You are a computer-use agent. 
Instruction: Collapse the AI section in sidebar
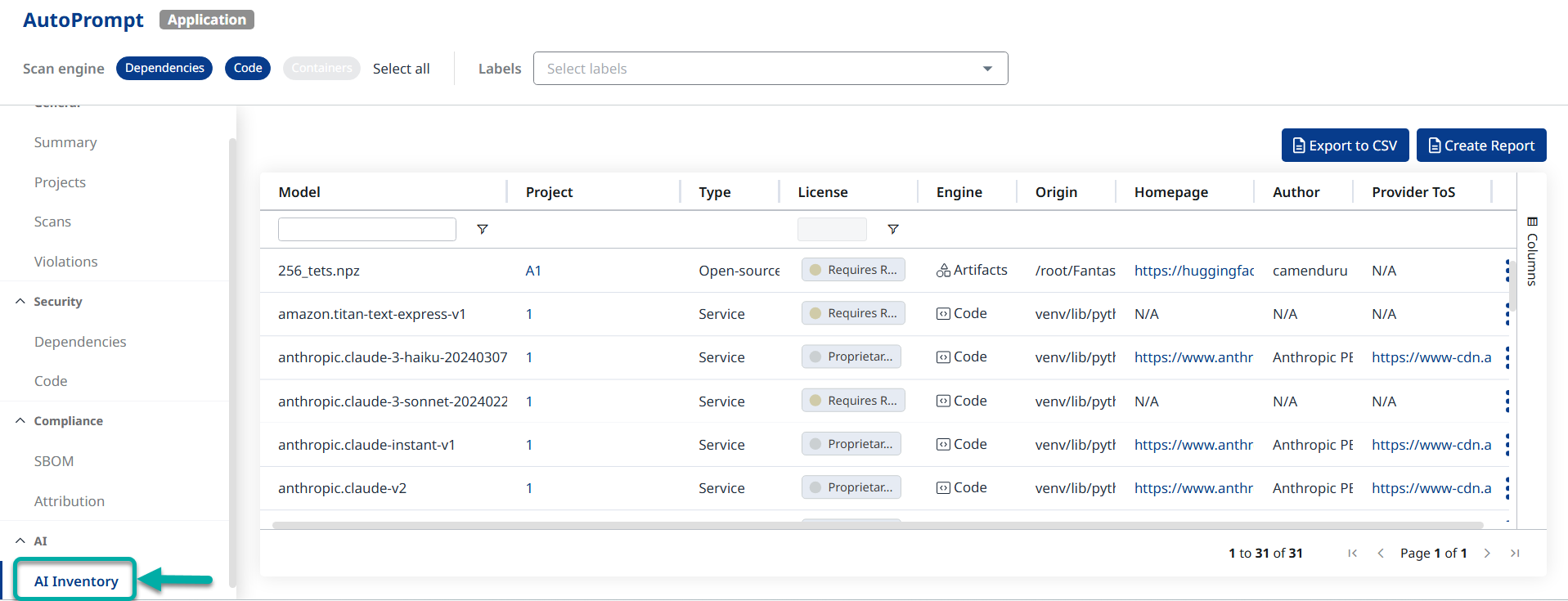pyautogui.click(x=20, y=540)
